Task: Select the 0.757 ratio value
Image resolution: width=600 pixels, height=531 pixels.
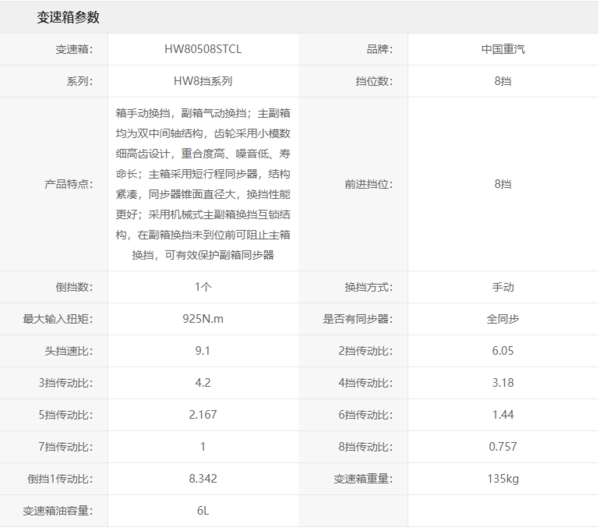Action: 503,447
